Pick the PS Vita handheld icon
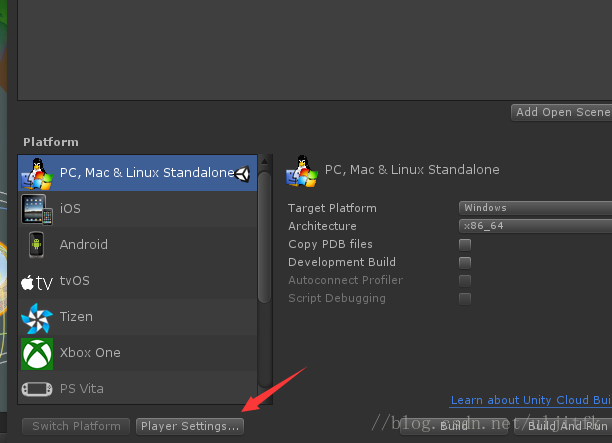 click(x=37, y=389)
